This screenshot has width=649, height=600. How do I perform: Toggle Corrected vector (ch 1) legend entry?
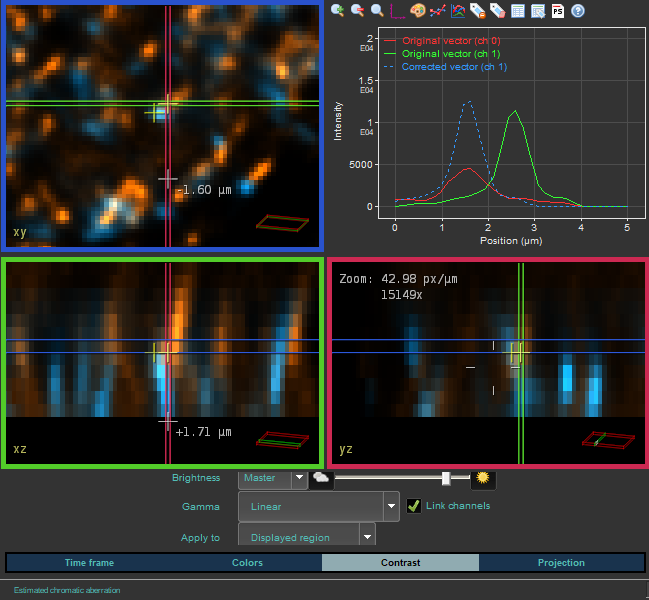(x=453, y=67)
